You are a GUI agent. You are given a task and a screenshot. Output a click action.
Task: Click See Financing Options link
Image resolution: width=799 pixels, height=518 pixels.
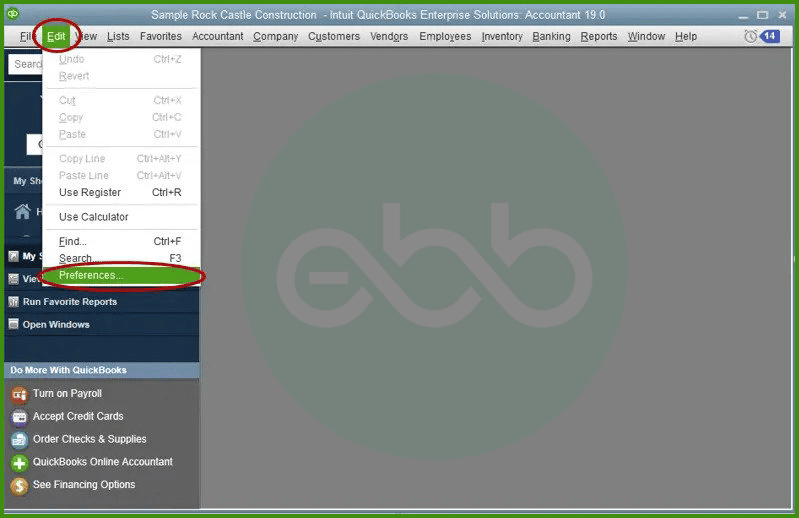(x=84, y=484)
